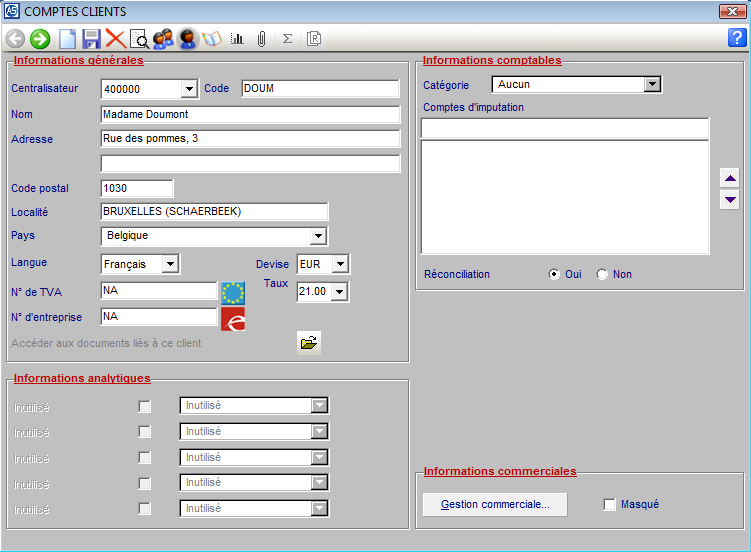Open the blue help question mark icon

(737, 38)
